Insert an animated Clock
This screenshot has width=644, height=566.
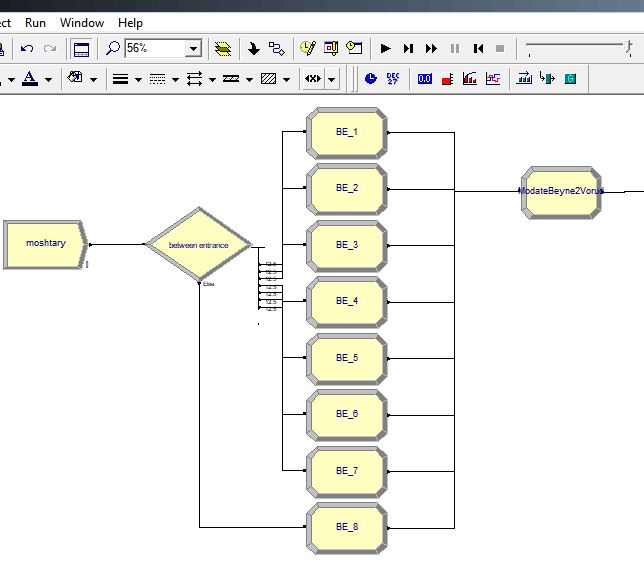coord(370,78)
